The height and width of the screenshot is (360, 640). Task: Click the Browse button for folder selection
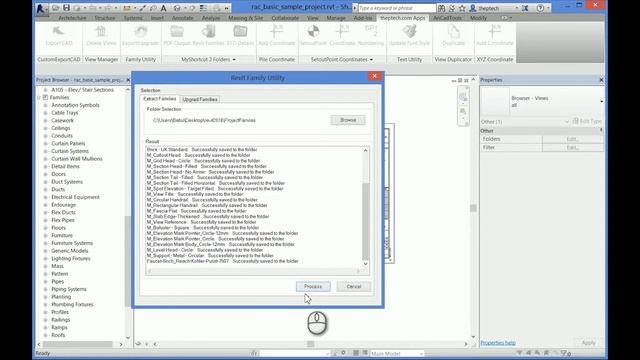[348, 120]
